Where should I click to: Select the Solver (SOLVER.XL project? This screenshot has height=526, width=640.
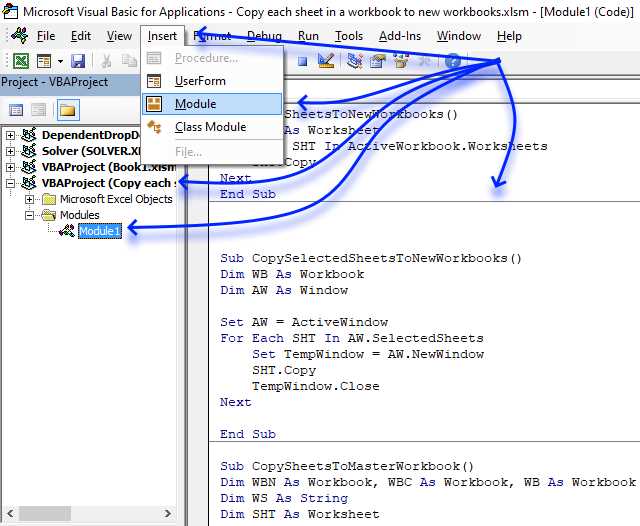(91, 151)
